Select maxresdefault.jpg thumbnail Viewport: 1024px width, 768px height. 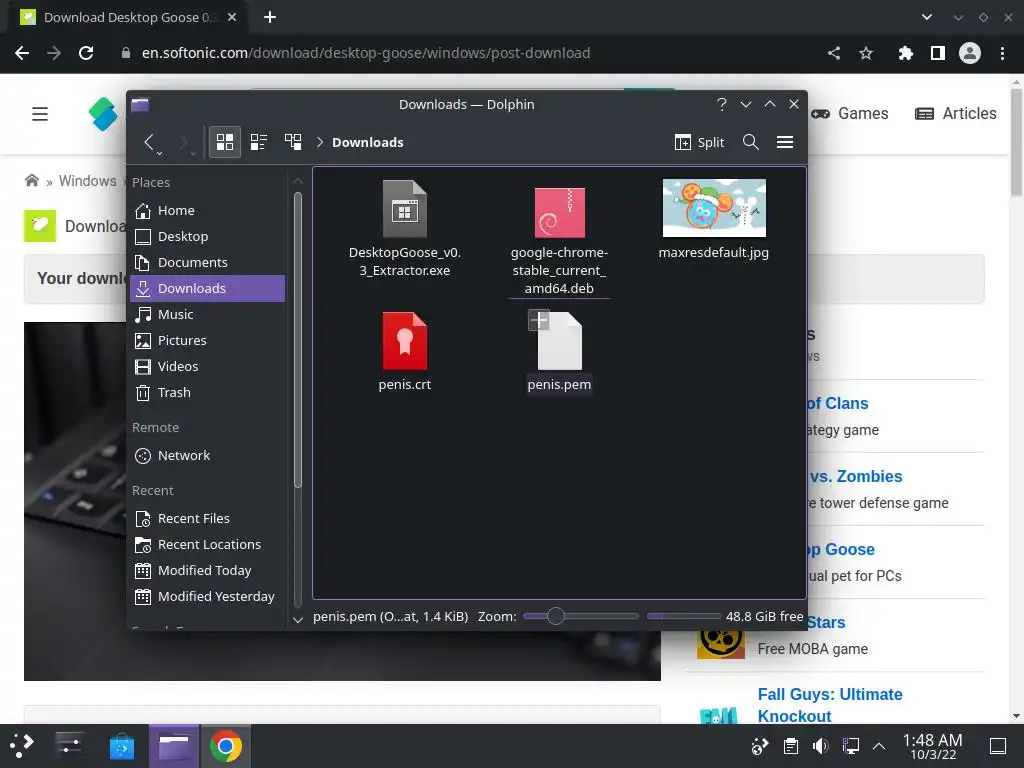click(714, 208)
